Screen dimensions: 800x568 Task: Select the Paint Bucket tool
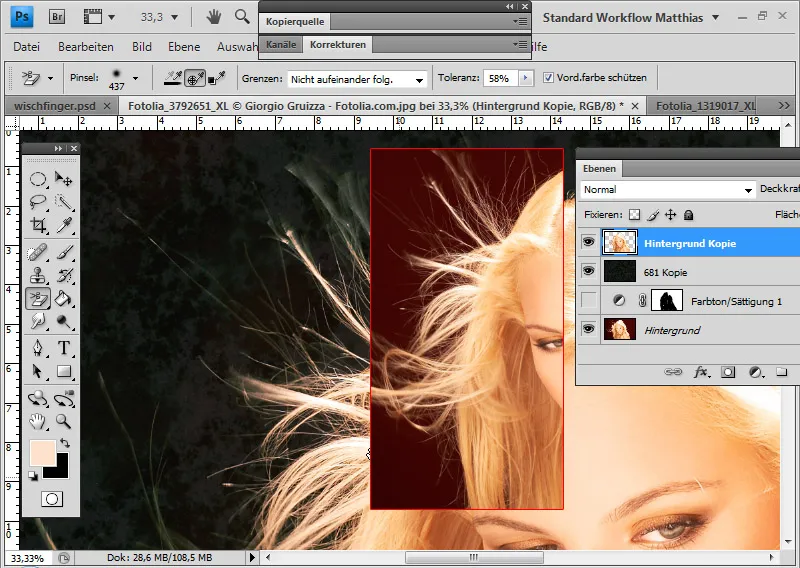(x=64, y=299)
